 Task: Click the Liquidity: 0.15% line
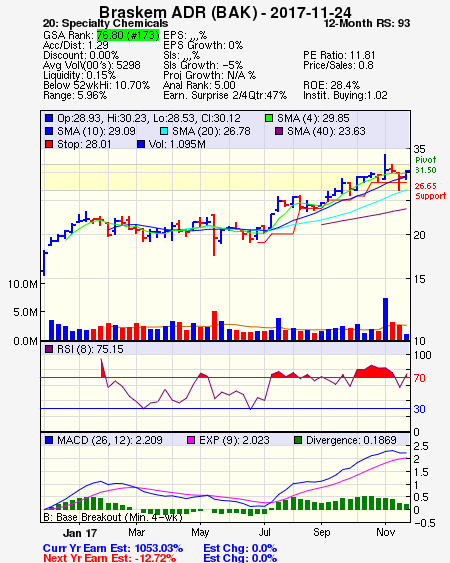click(79, 75)
